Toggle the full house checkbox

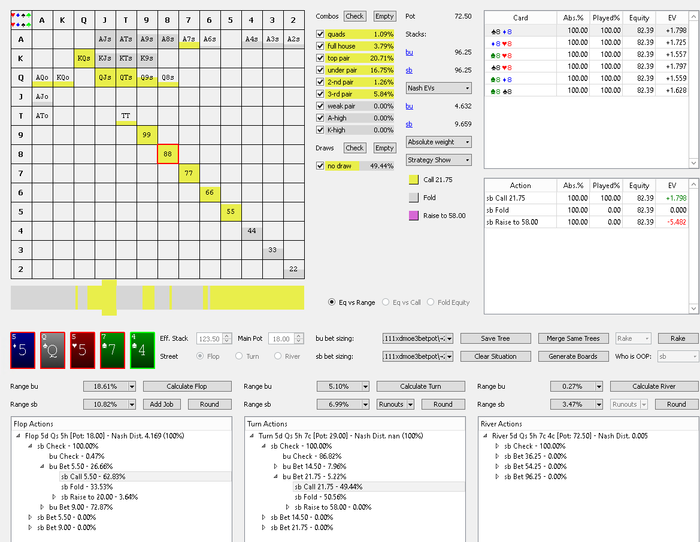320,46
